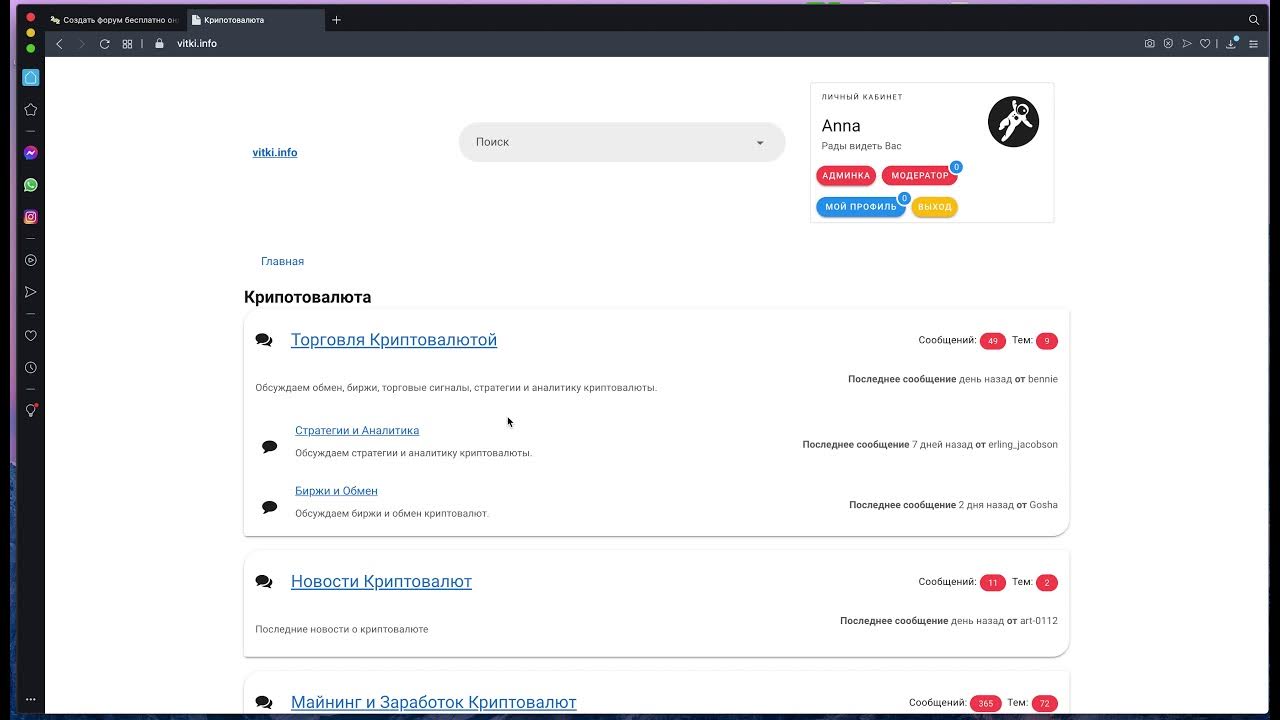Open Instagram in the sidebar
This screenshot has width=1280, height=720.
(30, 217)
